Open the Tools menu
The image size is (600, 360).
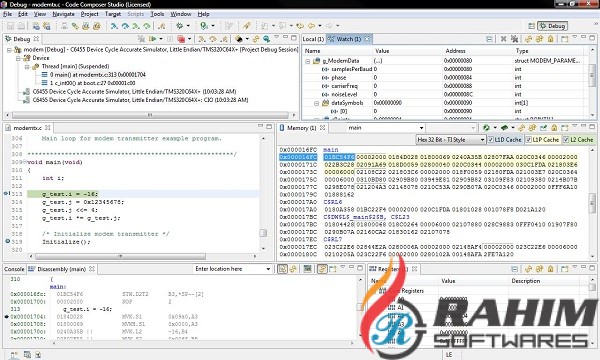157,14
